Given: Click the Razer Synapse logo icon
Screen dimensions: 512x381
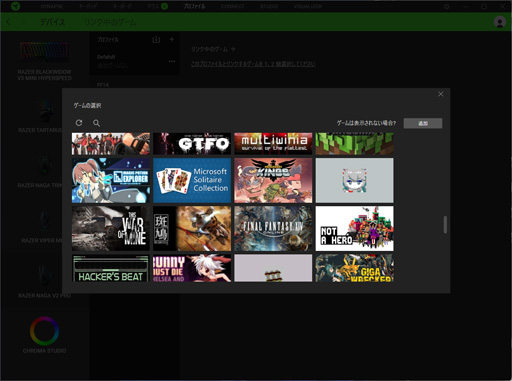Looking at the screenshot, I should click(15, 6).
